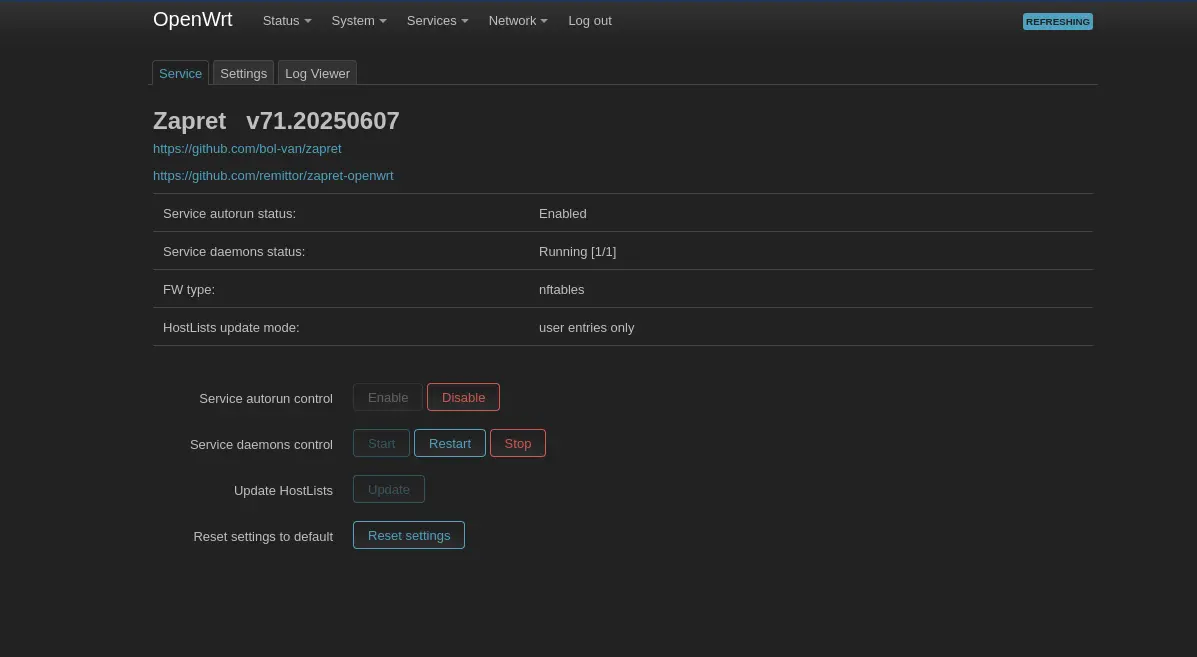This screenshot has width=1197, height=657.
Task: Click the 'Service autorun control' label
Action: (266, 398)
